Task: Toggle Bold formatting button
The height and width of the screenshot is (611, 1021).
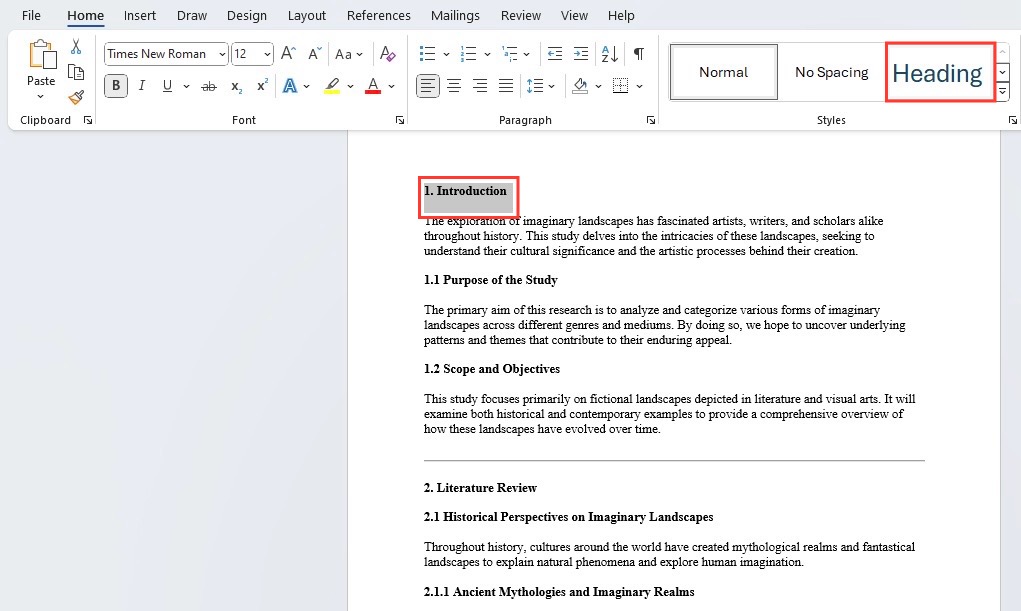Action: 116,86
